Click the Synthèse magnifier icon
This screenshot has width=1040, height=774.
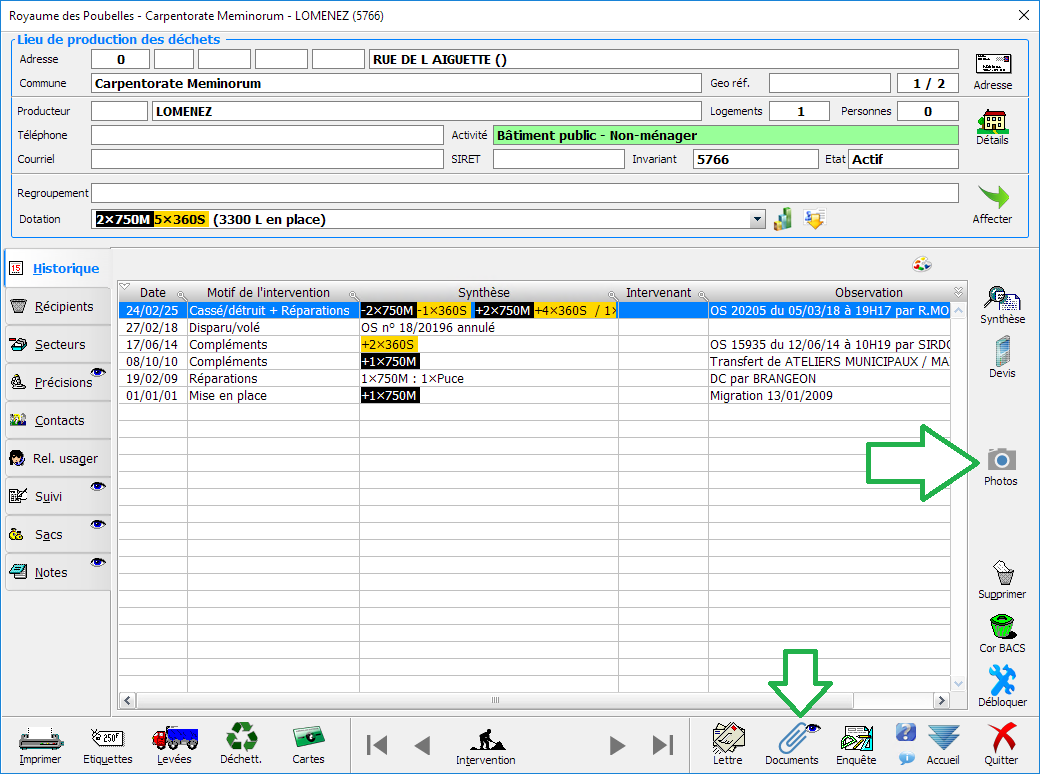click(x=1001, y=300)
